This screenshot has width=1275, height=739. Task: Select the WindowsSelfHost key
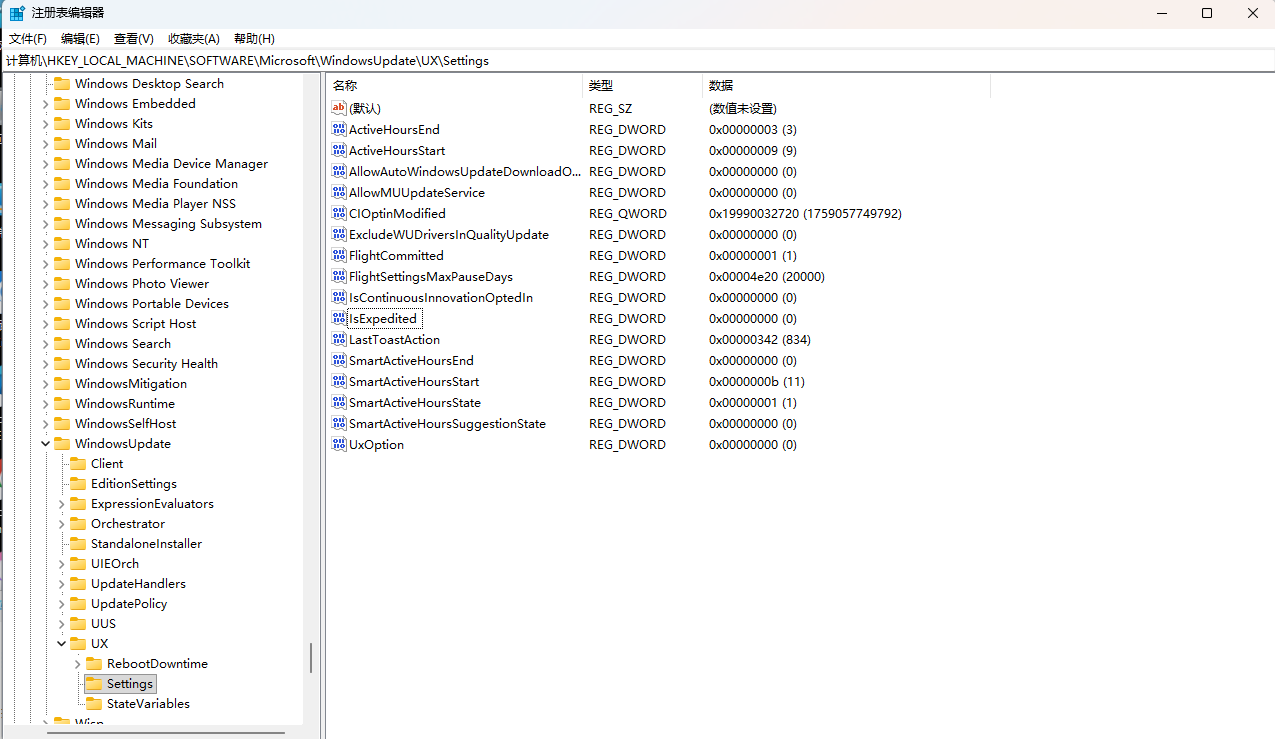(125, 423)
